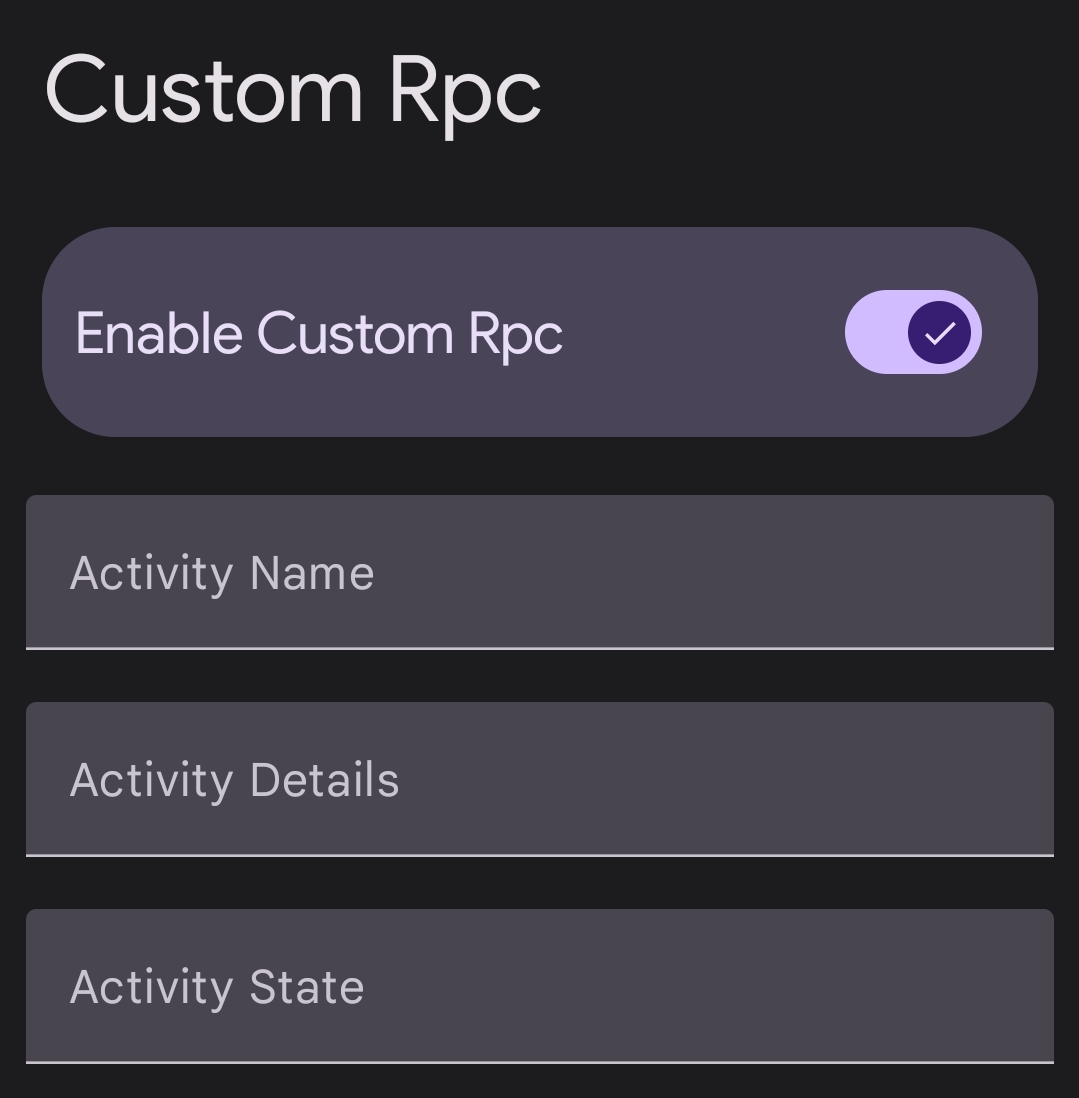Tap the Activity Details placeholder text
This screenshot has width=1079, height=1098.
[234, 779]
